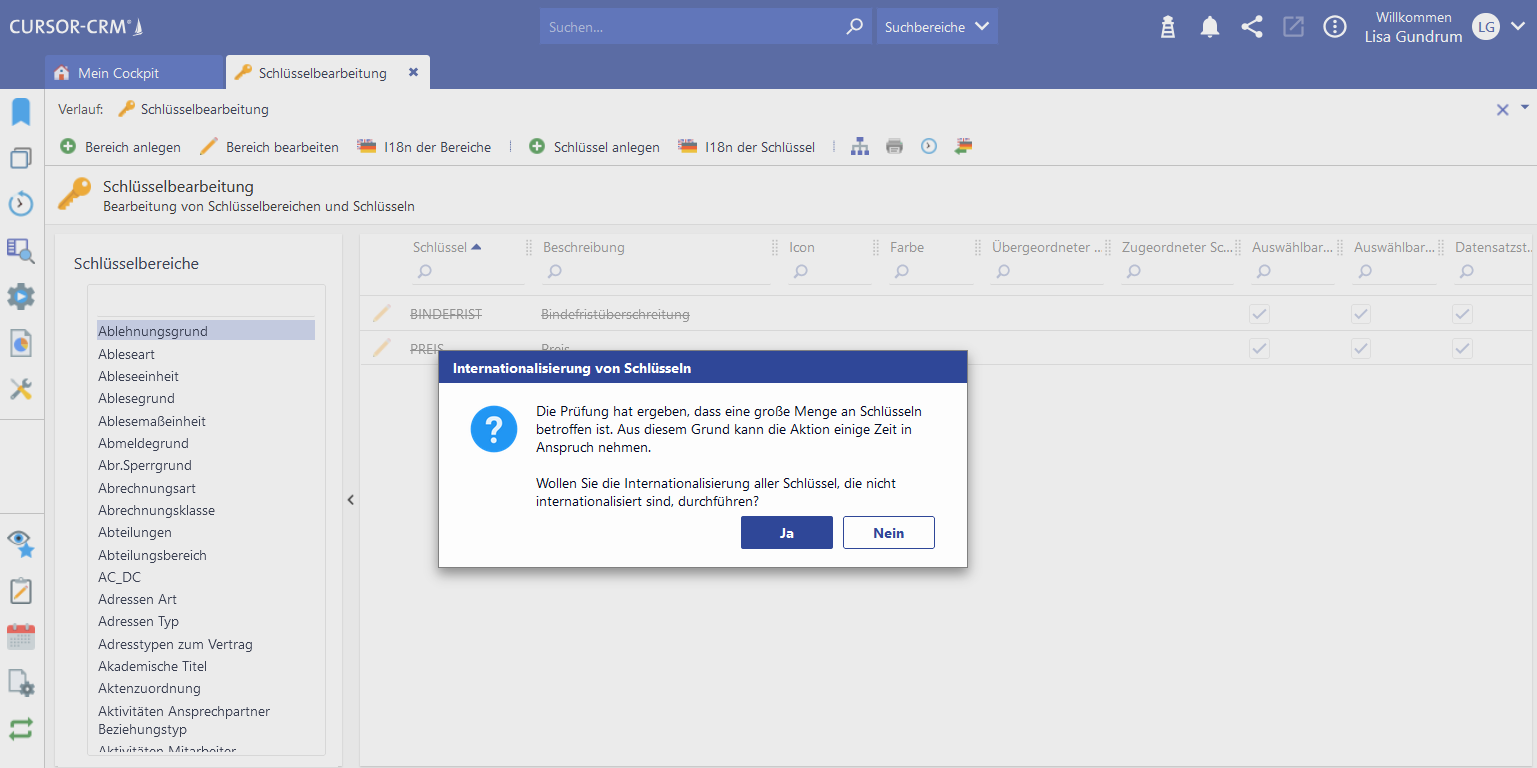Click the notification bell icon
Screen dimensions: 1537x768
coord(1210,27)
